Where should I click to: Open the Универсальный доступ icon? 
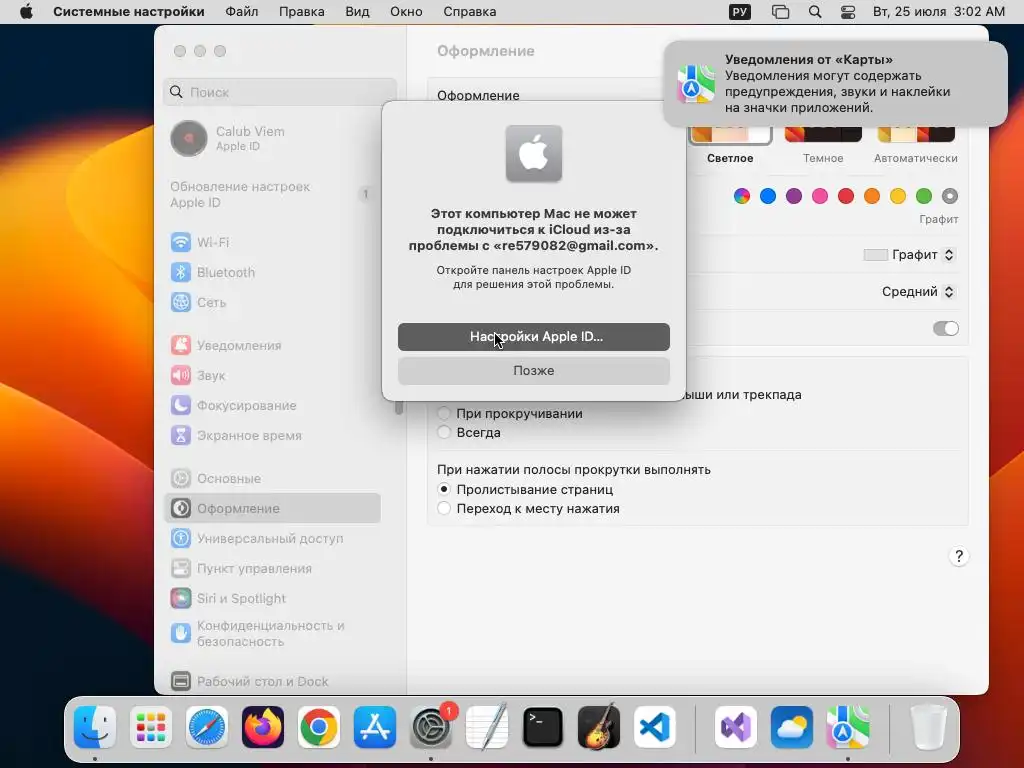pos(181,539)
